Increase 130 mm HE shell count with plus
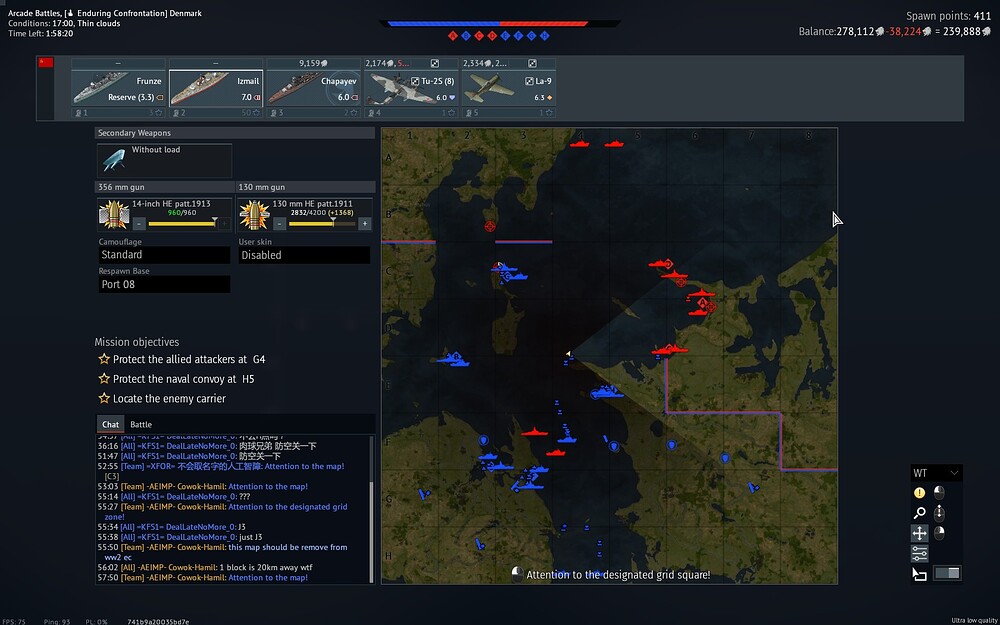Screen dimensions: 1000x625 click(365, 224)
